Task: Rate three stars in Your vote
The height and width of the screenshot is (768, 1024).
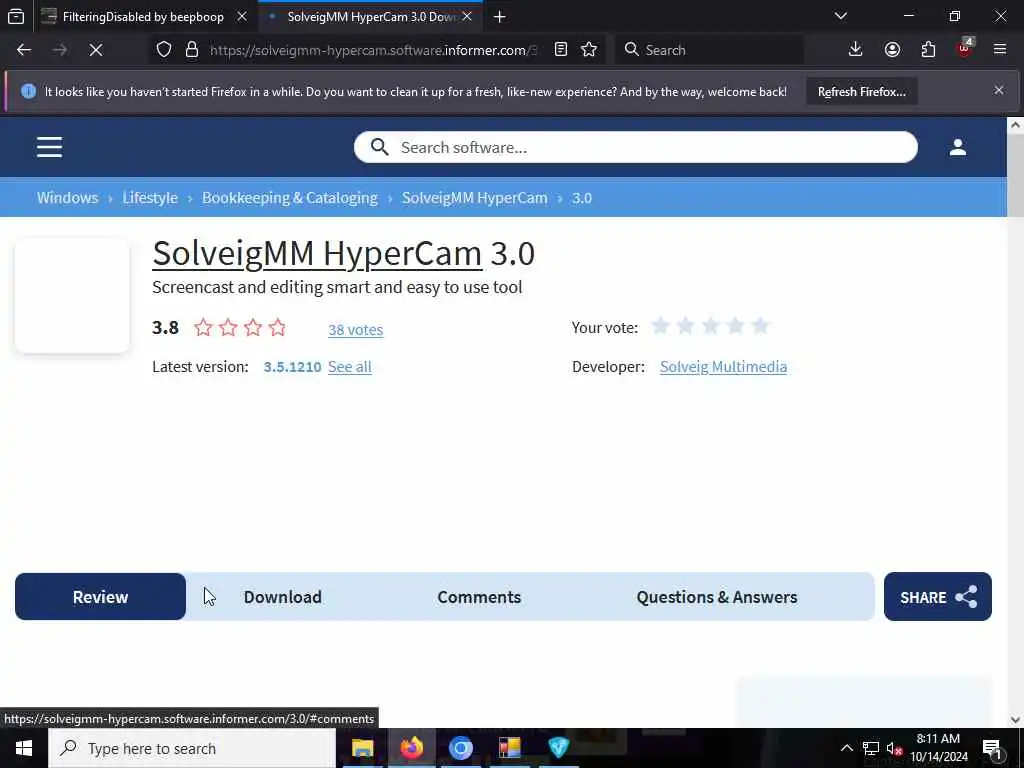Action: pos(711,325)
